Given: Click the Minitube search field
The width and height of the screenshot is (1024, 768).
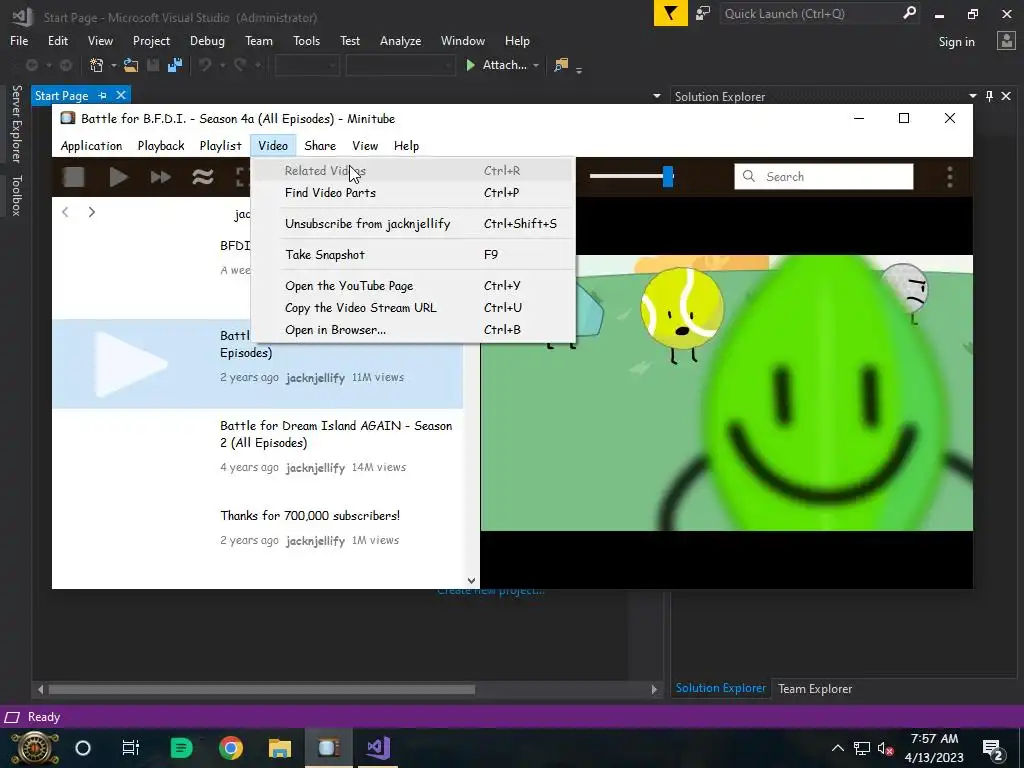Looking at the screenshot, I should click(x=824, y=177).
